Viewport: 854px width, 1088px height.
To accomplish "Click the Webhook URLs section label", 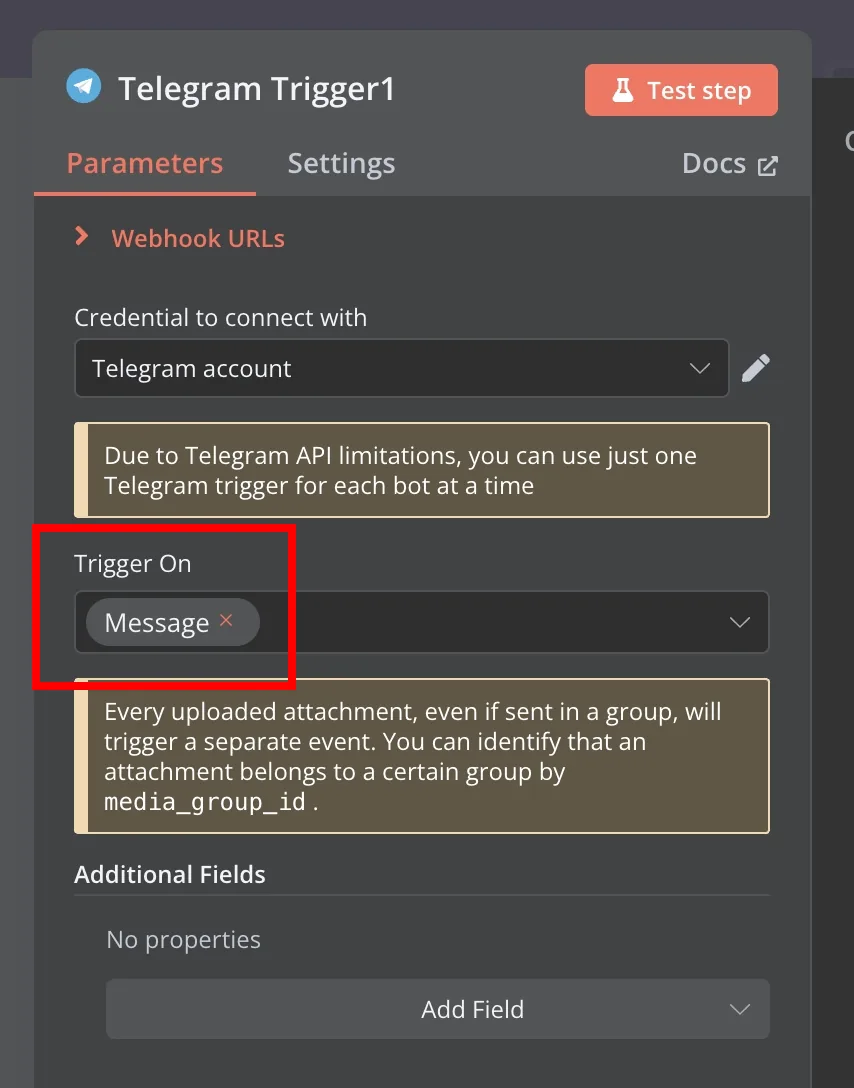I will pos(198,239).
